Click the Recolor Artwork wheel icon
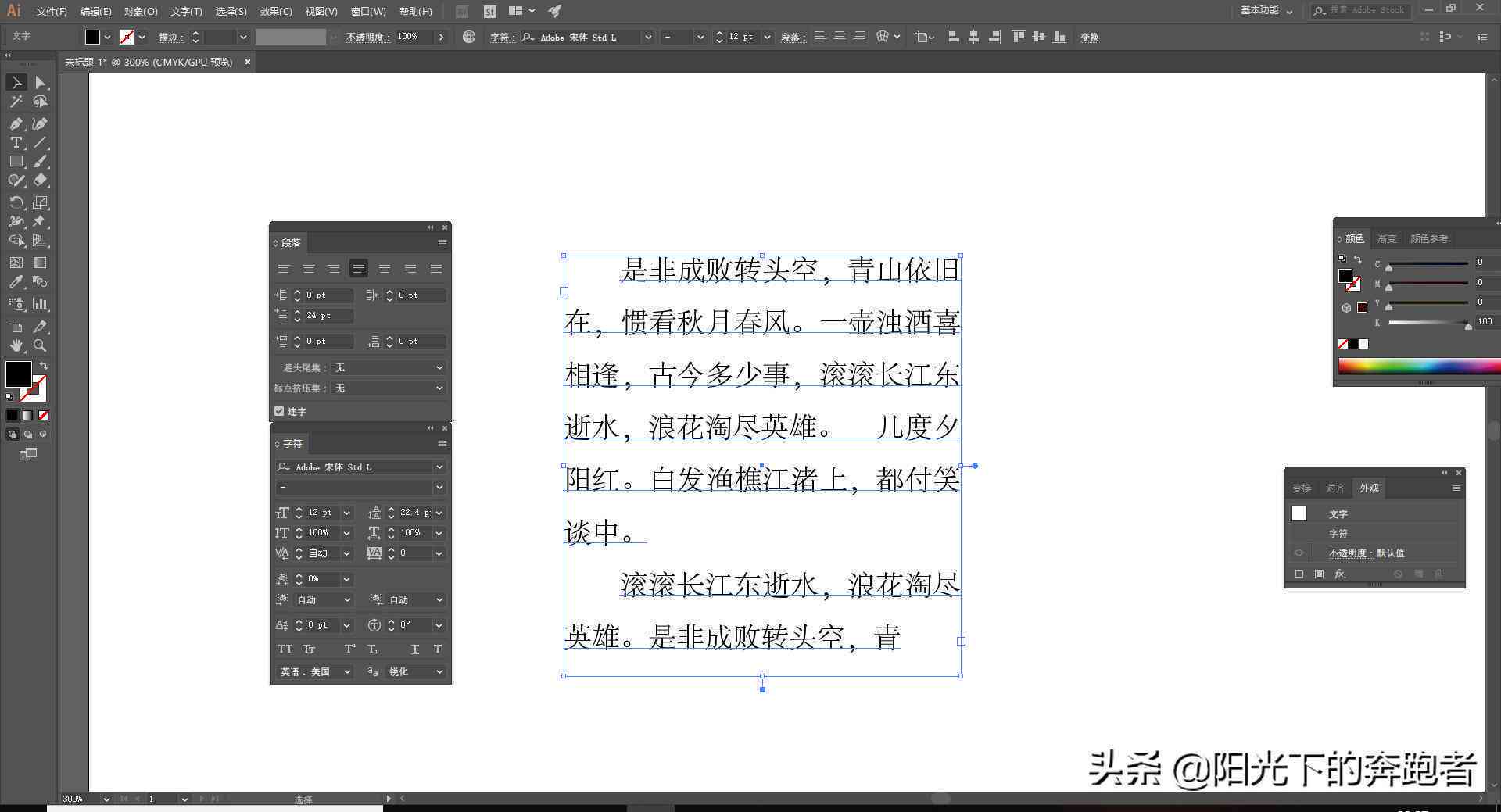The width and height of the screenshot is (1501, 812). click(469, 37)
